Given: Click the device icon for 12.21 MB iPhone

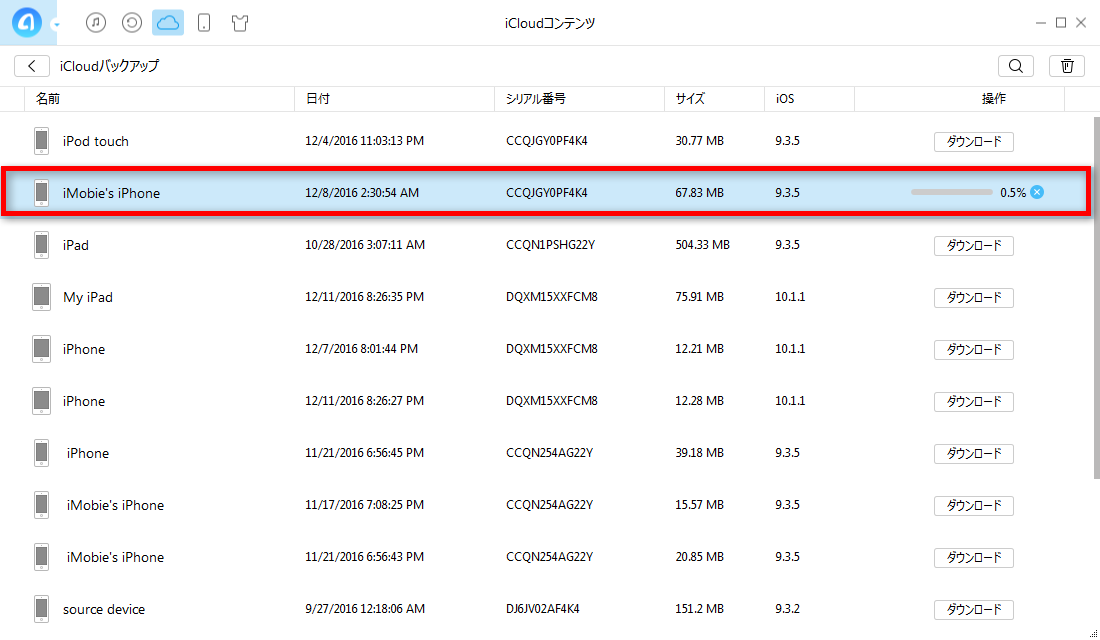Looking at the screenshot, I should (x=41, y=349).
